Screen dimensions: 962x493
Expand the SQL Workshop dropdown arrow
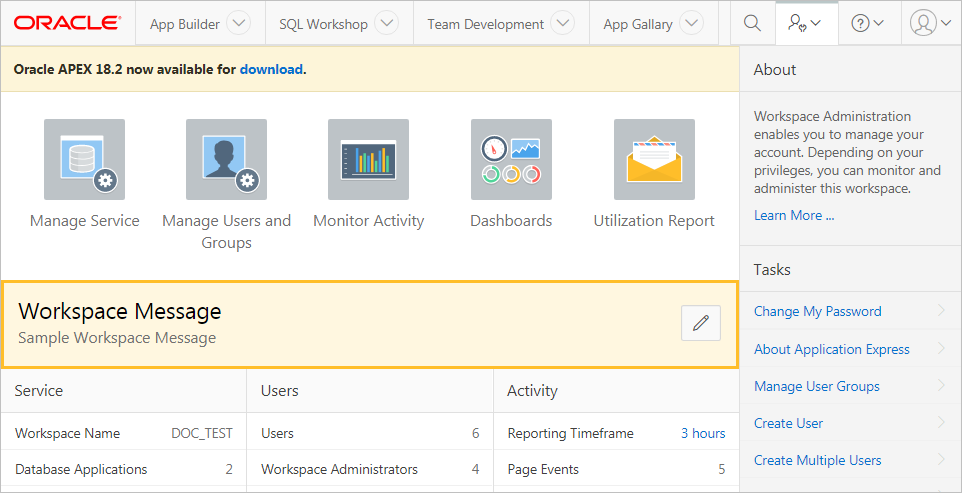[386, 24]
